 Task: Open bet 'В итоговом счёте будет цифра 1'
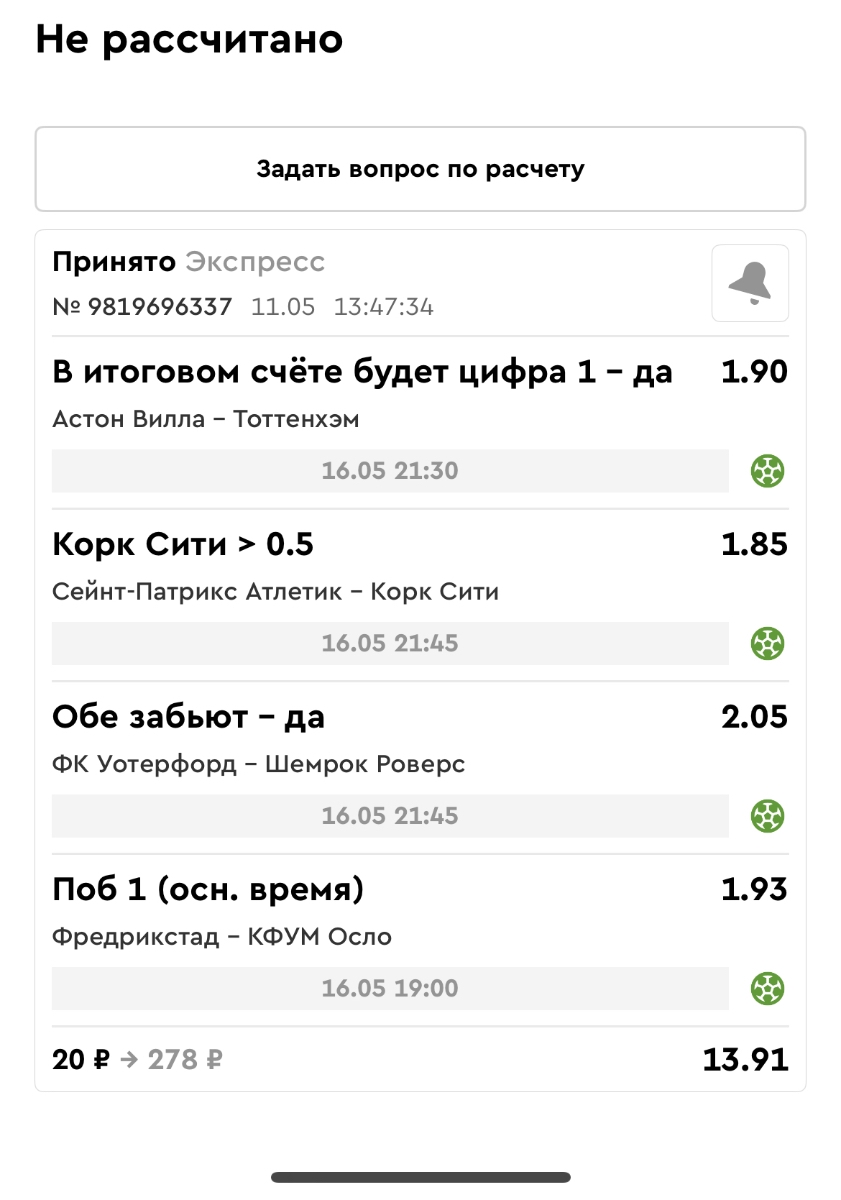coord(362,372)
